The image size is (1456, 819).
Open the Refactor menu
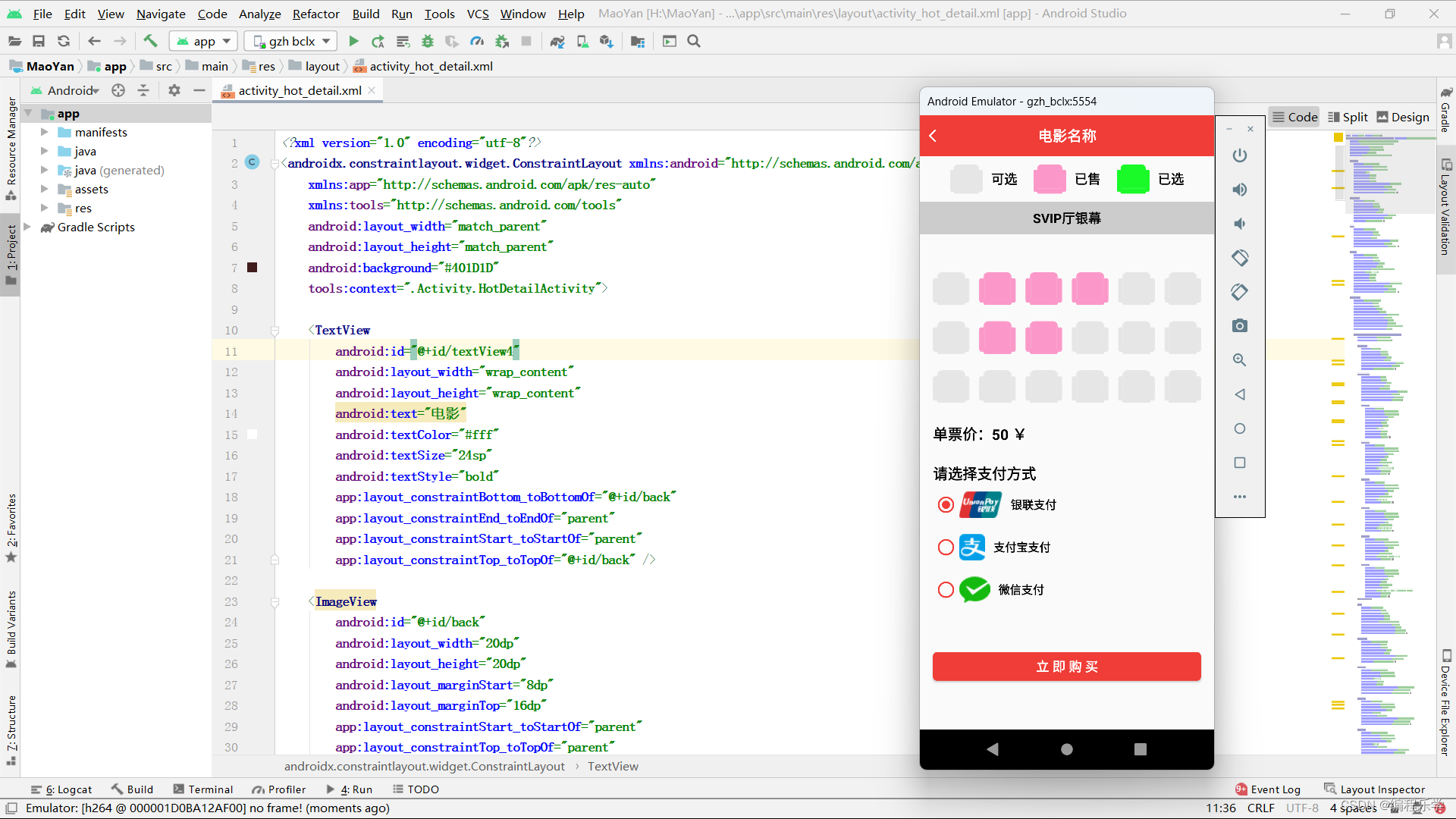(315, 14)
